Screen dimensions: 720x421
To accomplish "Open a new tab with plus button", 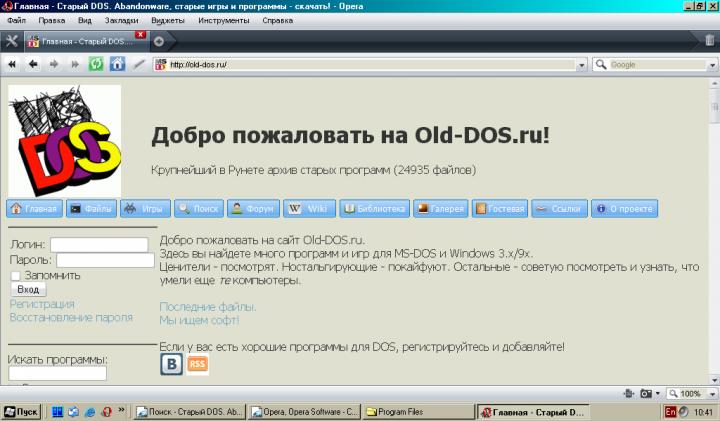I will point(159,41).
